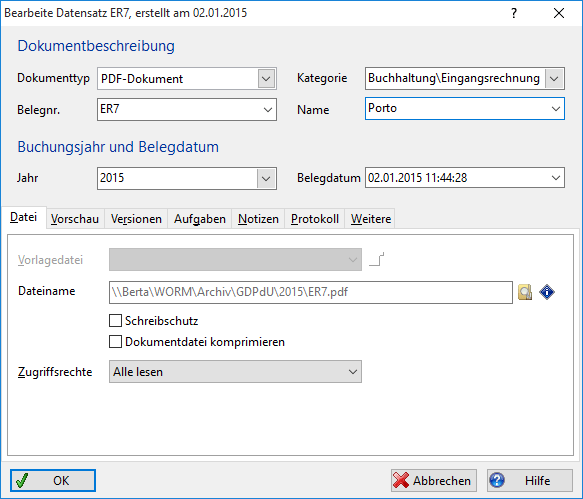Tick Dokumentdatei komprimieren checkbox
Screen dimensions: 583x499
115,341
